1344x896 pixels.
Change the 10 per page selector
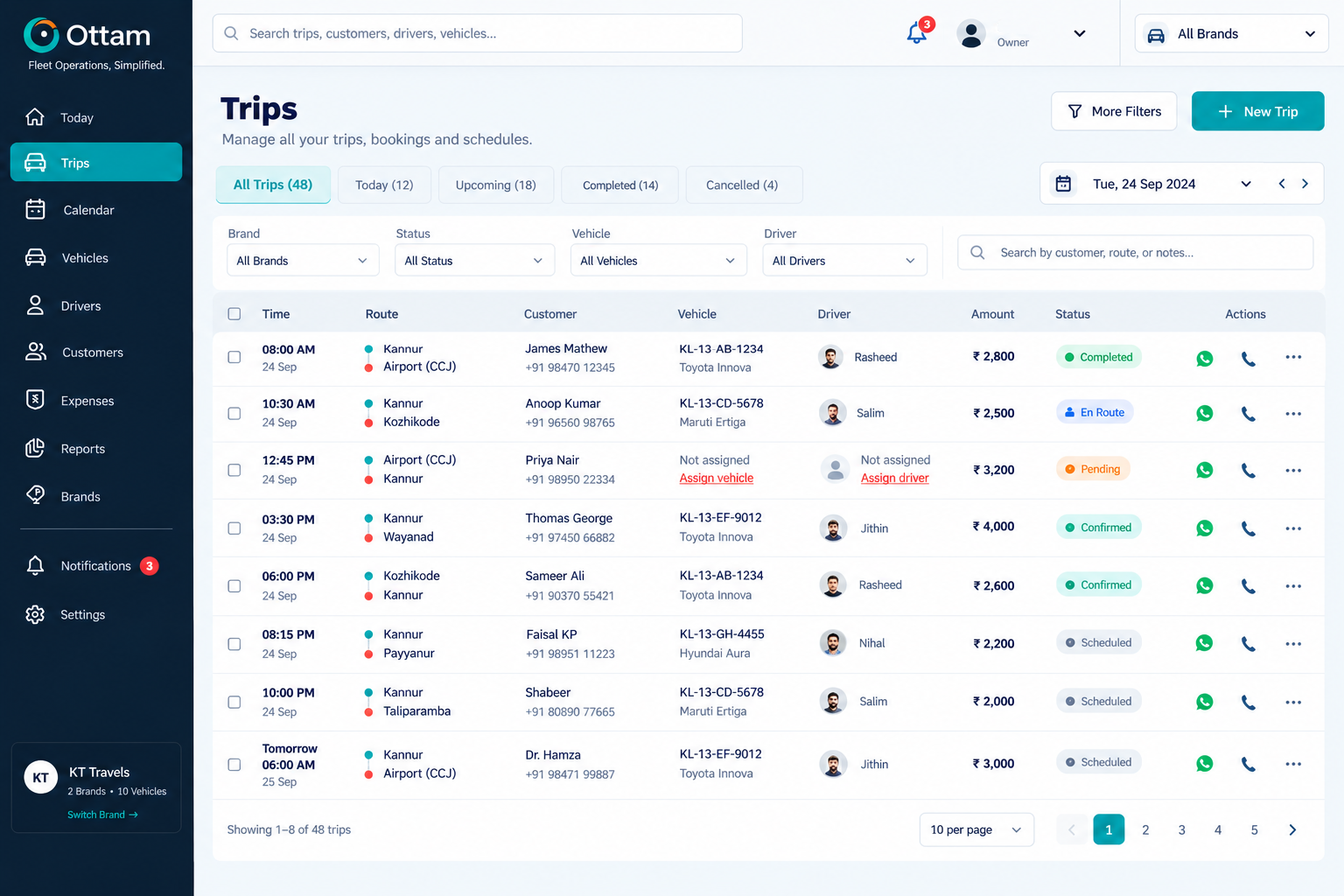coord(976,829)
